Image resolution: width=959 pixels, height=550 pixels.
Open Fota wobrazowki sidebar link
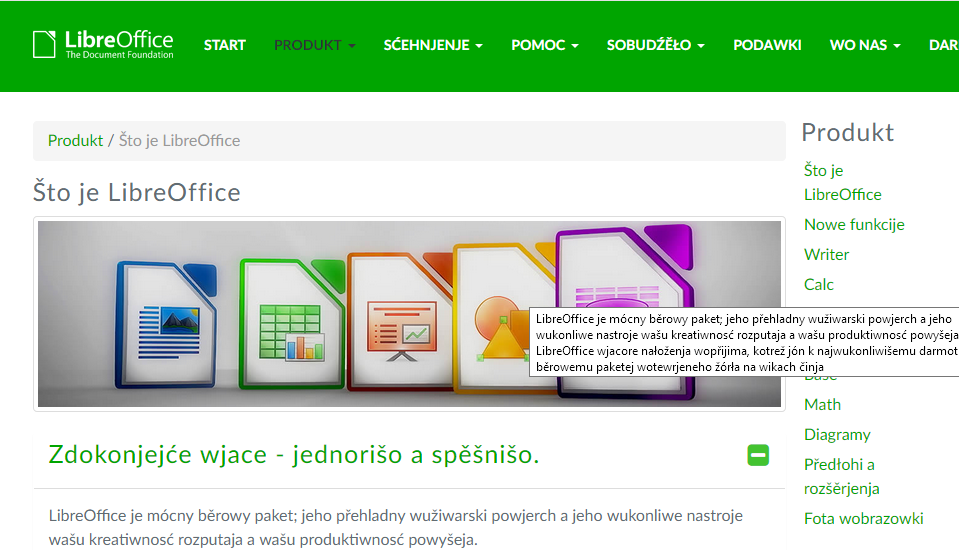click(x=863, y=519)
